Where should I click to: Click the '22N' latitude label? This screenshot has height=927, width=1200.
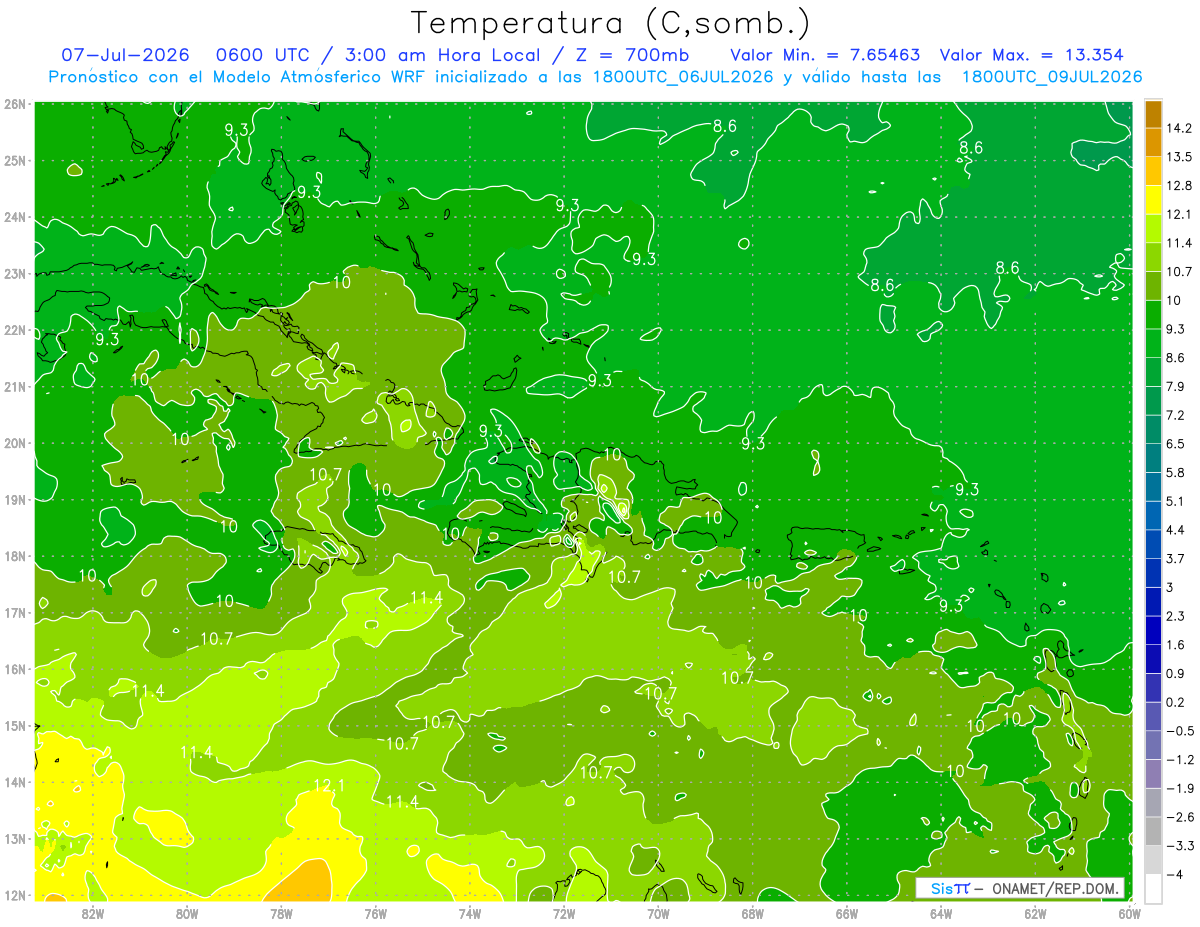coord(14,330)
